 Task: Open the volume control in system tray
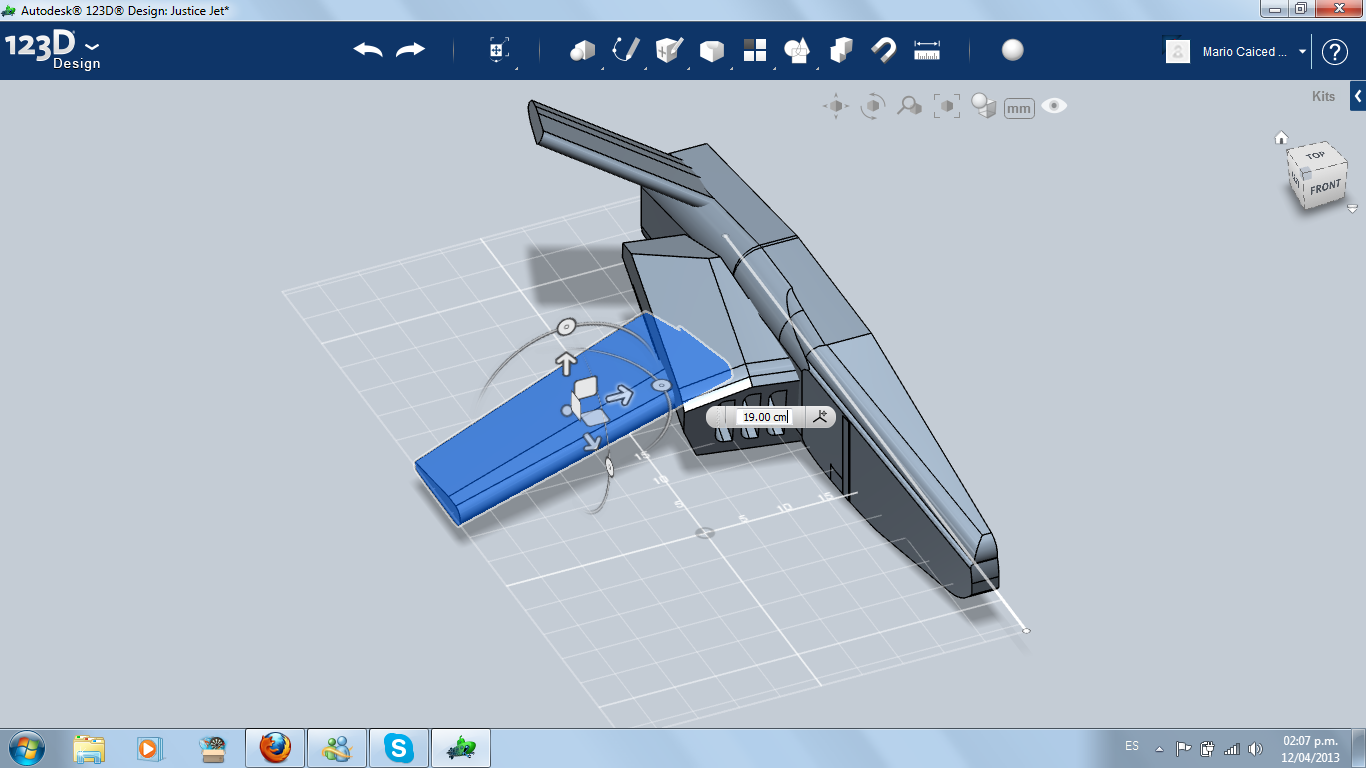coord(1255,748)
